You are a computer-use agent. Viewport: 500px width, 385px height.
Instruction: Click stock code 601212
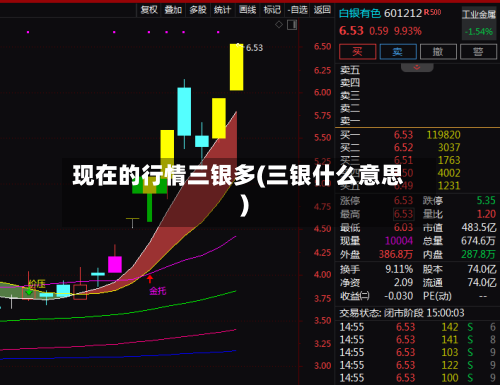[x=403, y=13]
